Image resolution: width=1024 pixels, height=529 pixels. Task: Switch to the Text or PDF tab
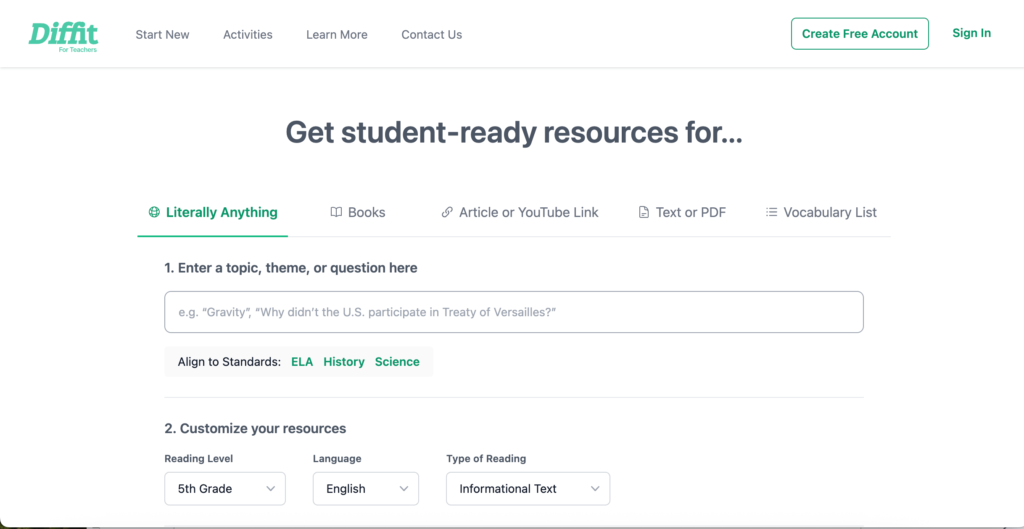click(682, 212)
